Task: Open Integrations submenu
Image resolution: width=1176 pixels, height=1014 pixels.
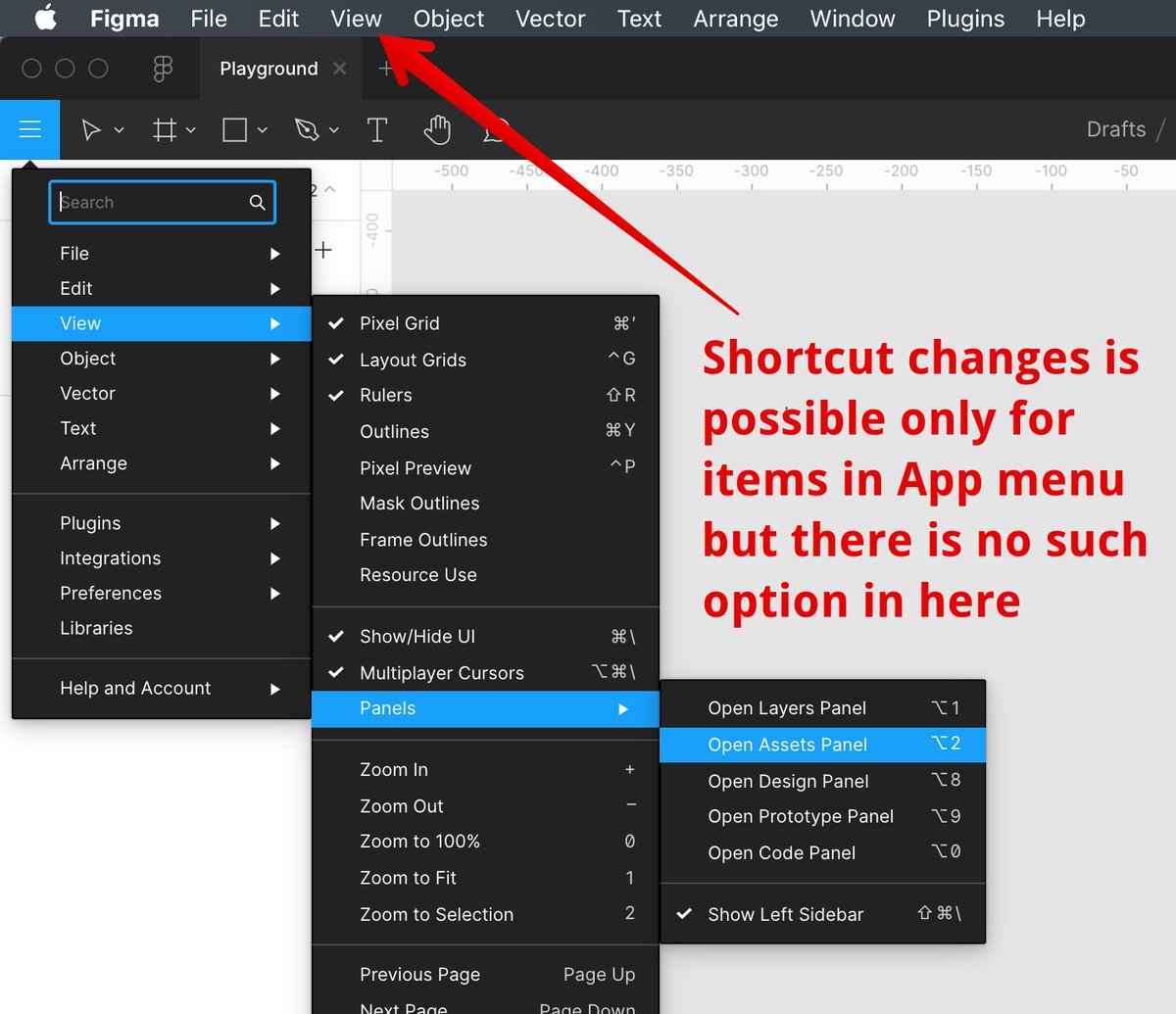Action: 162,558
